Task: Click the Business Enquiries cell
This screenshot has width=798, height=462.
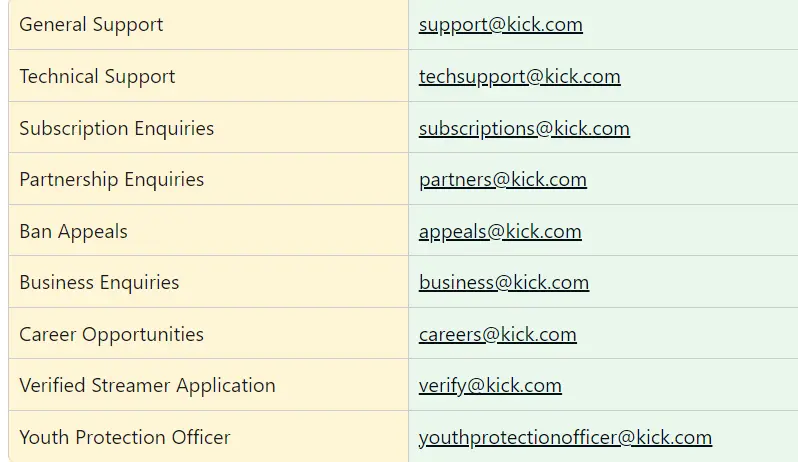Action: click(x=209, y=282)
